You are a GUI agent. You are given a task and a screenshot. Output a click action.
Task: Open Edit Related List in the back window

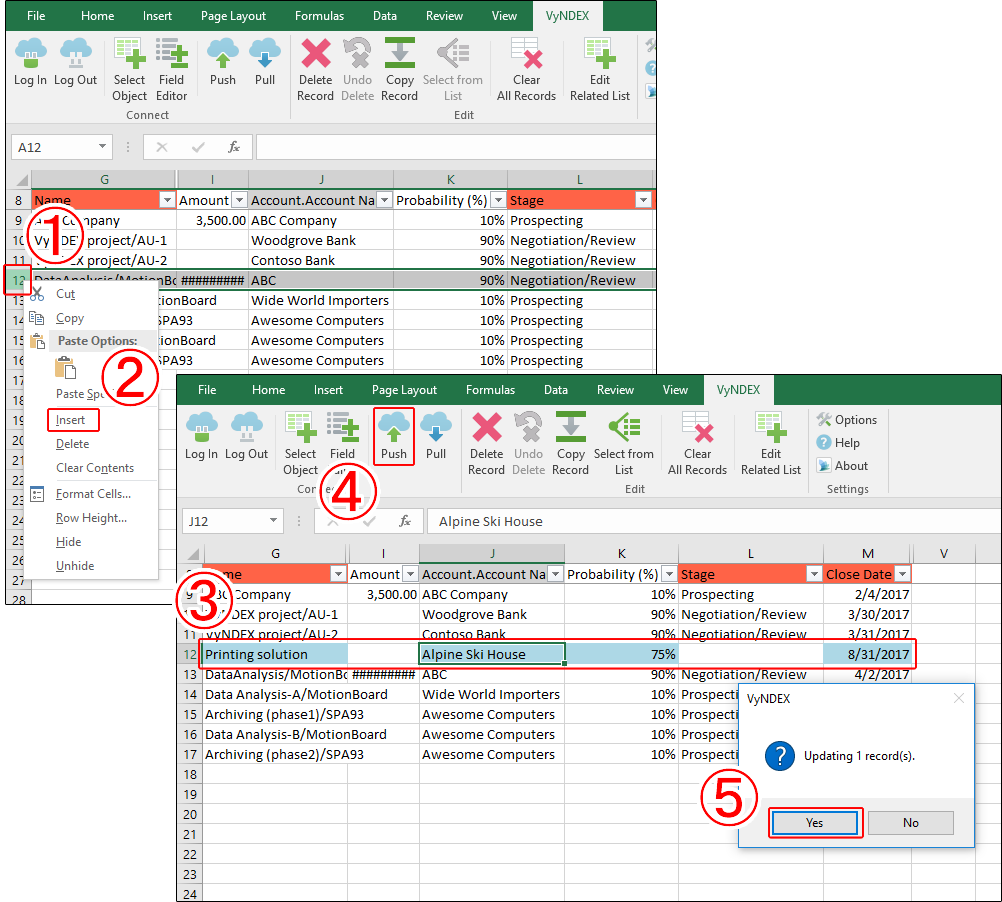(x=600, y=70)
